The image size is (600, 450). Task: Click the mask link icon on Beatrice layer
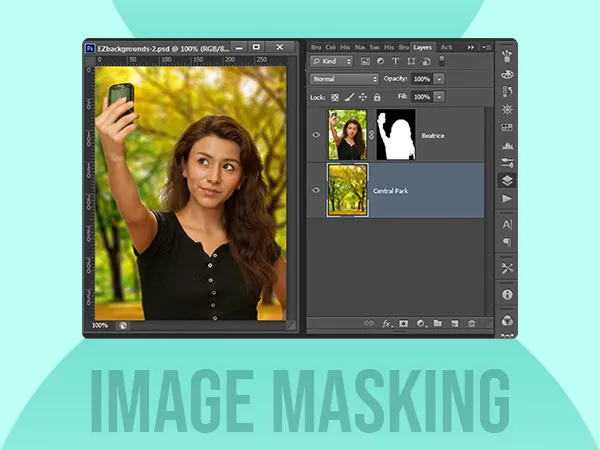(371, 135)
